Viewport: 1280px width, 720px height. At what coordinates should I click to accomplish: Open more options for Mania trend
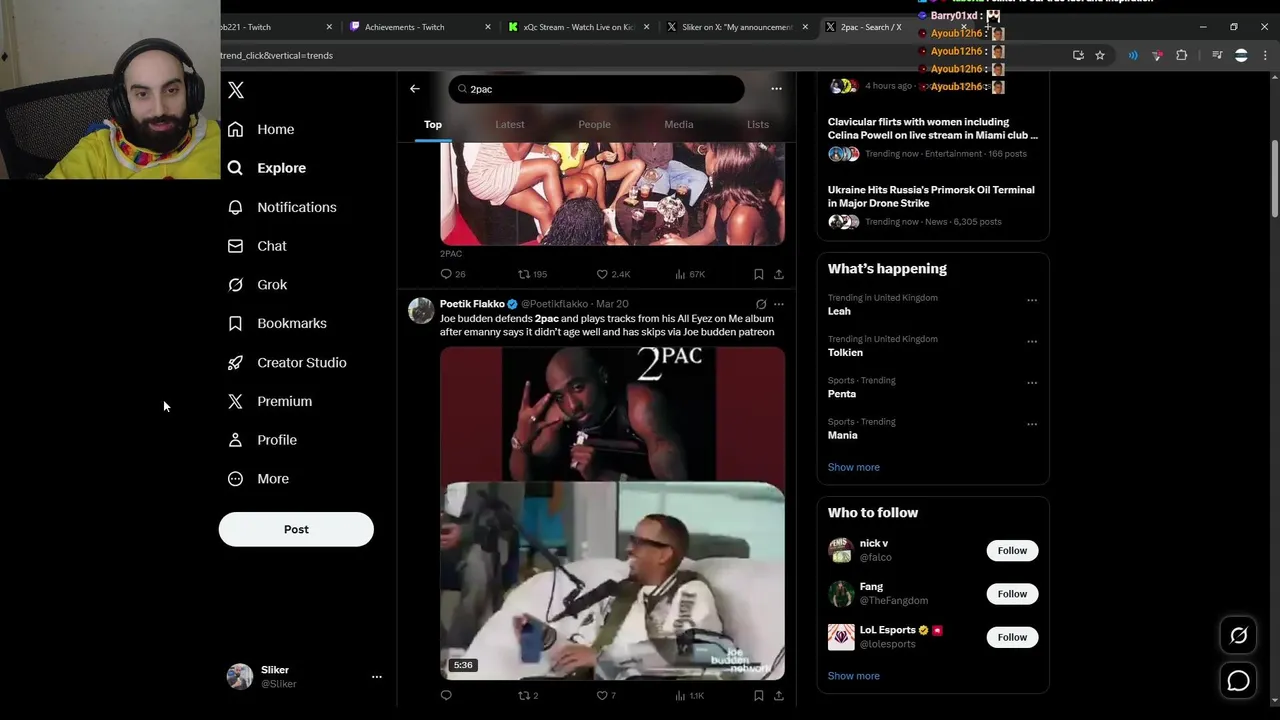(1032, 424)
